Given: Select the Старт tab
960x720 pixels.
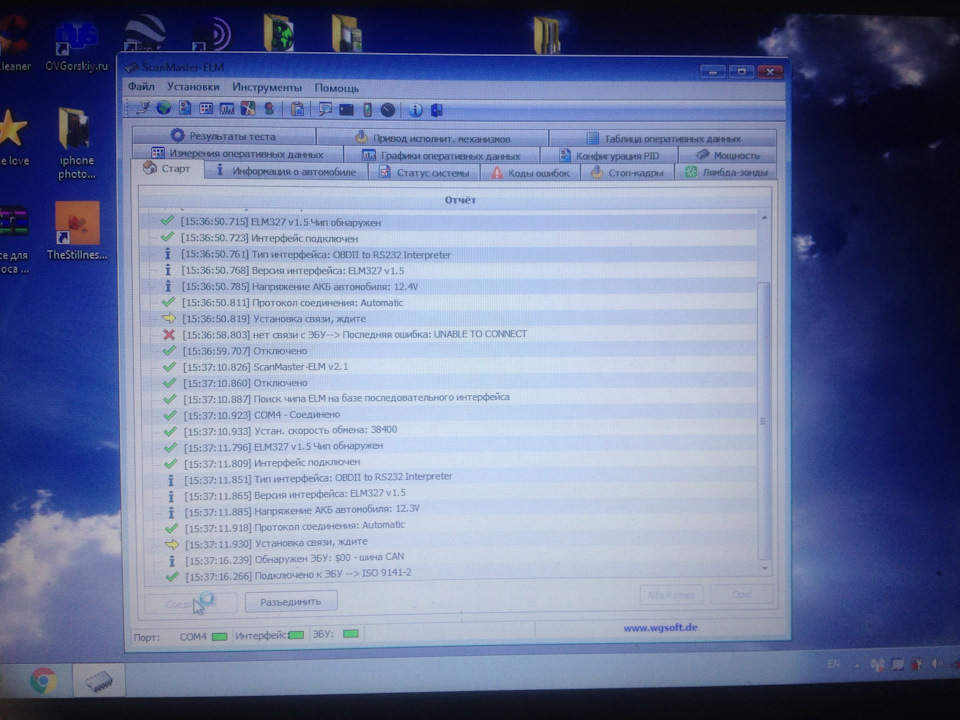Looking at the screenshot, I should [167, 169].
